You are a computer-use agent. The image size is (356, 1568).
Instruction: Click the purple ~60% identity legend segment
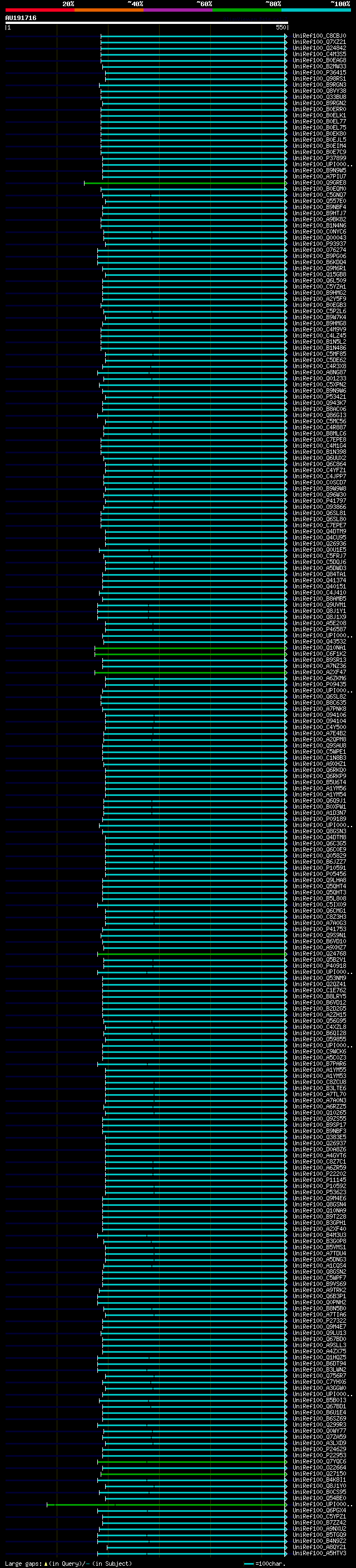(x=177, y=10)
